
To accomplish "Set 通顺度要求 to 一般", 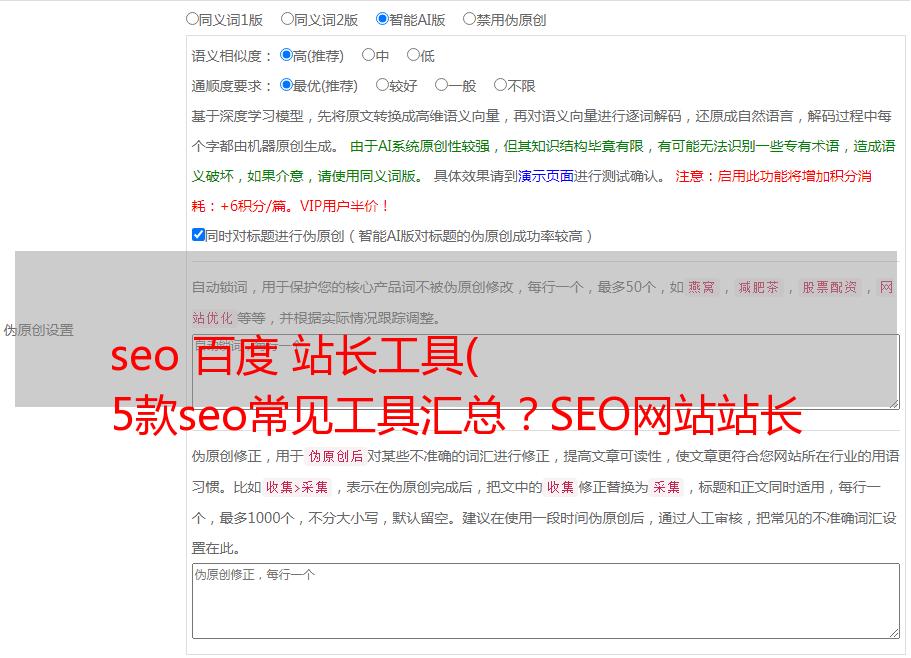I will [442, 85].
